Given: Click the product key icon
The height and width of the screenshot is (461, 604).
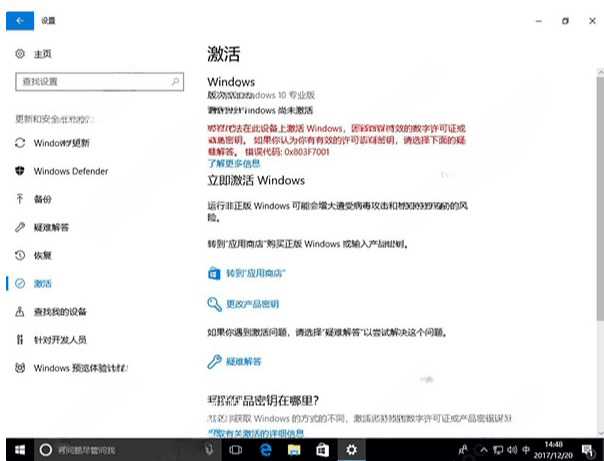Looking at the screenshot, I should [x=214, y=304].
